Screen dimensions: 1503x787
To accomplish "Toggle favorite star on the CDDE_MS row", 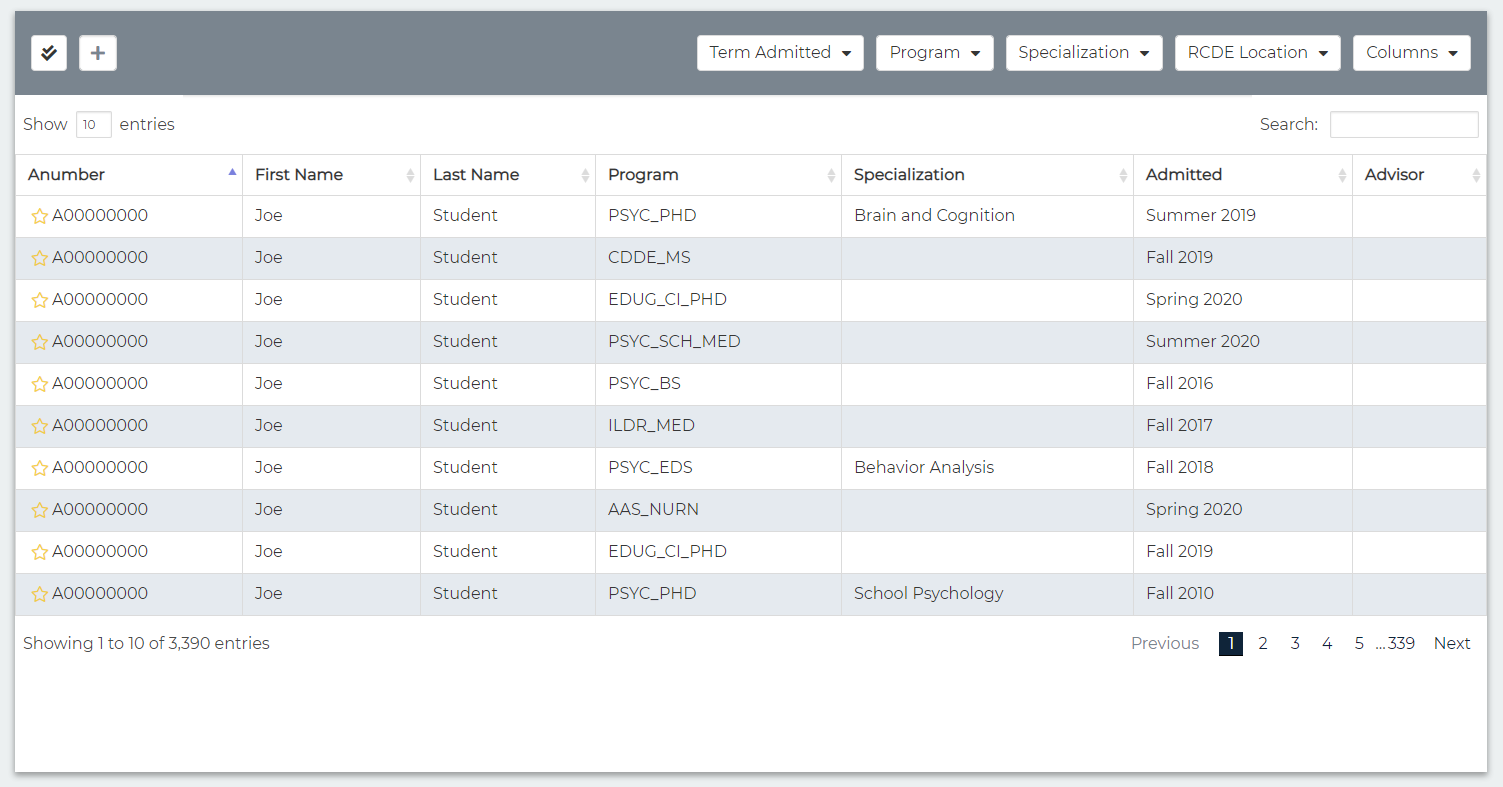I will [x=40, y=258].
